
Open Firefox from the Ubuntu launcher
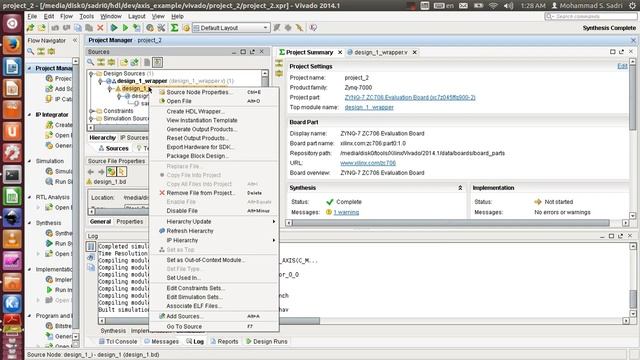click(x=12, y=44)
